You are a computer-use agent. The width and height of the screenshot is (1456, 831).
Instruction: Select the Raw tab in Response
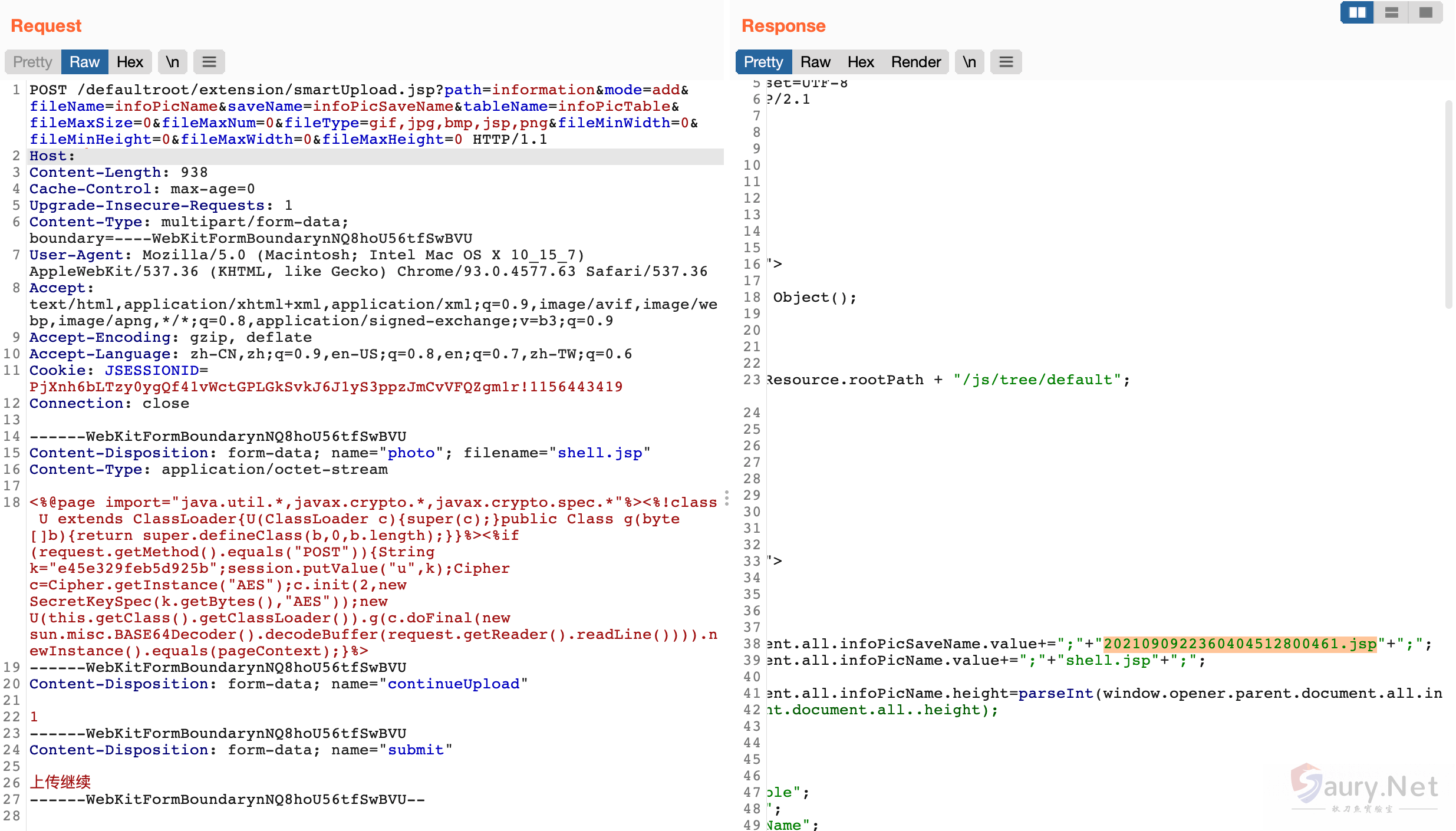tap(815, 62)
